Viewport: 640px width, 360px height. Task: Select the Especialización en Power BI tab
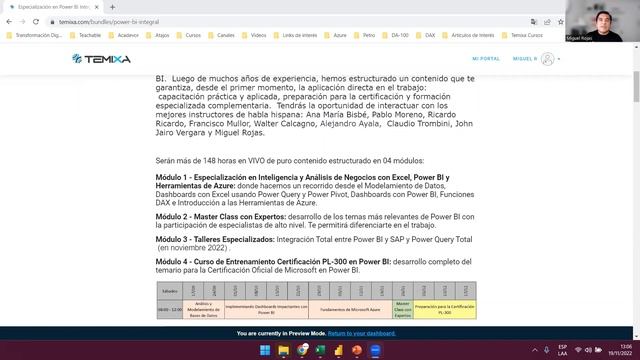click(x=53, y=7)
